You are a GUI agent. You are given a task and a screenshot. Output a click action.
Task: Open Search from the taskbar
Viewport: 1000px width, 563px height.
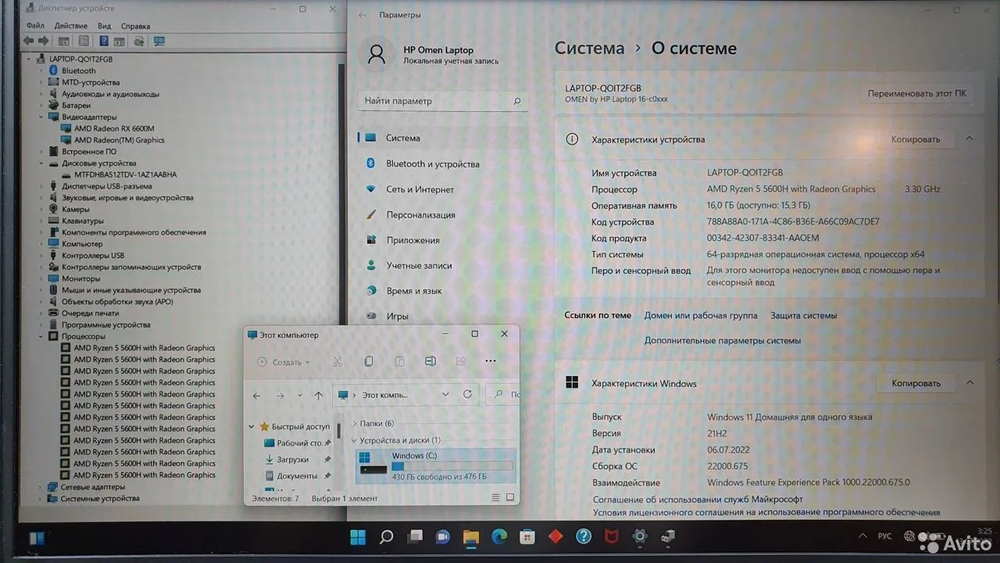386,537
